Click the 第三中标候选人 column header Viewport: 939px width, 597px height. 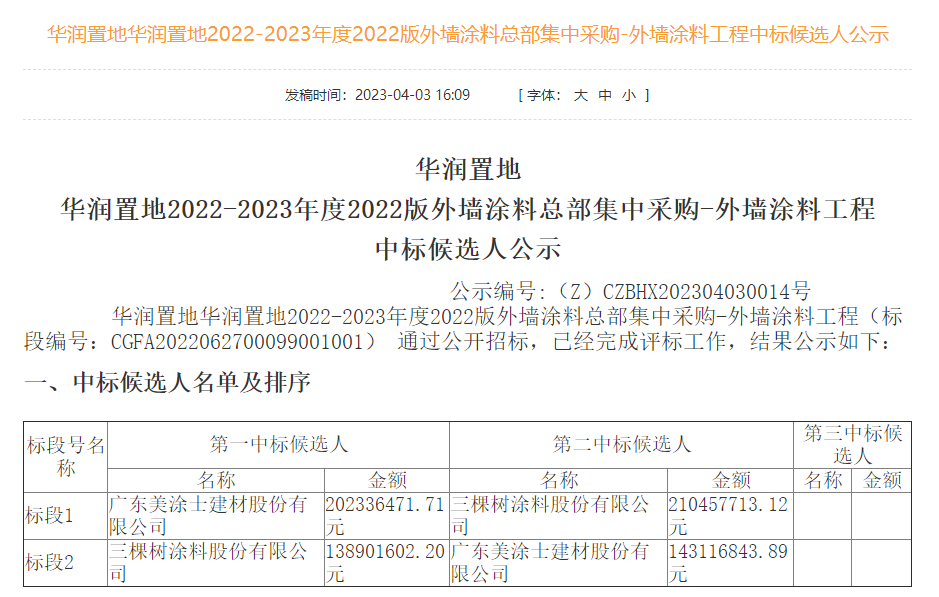[x=853, y=445]
